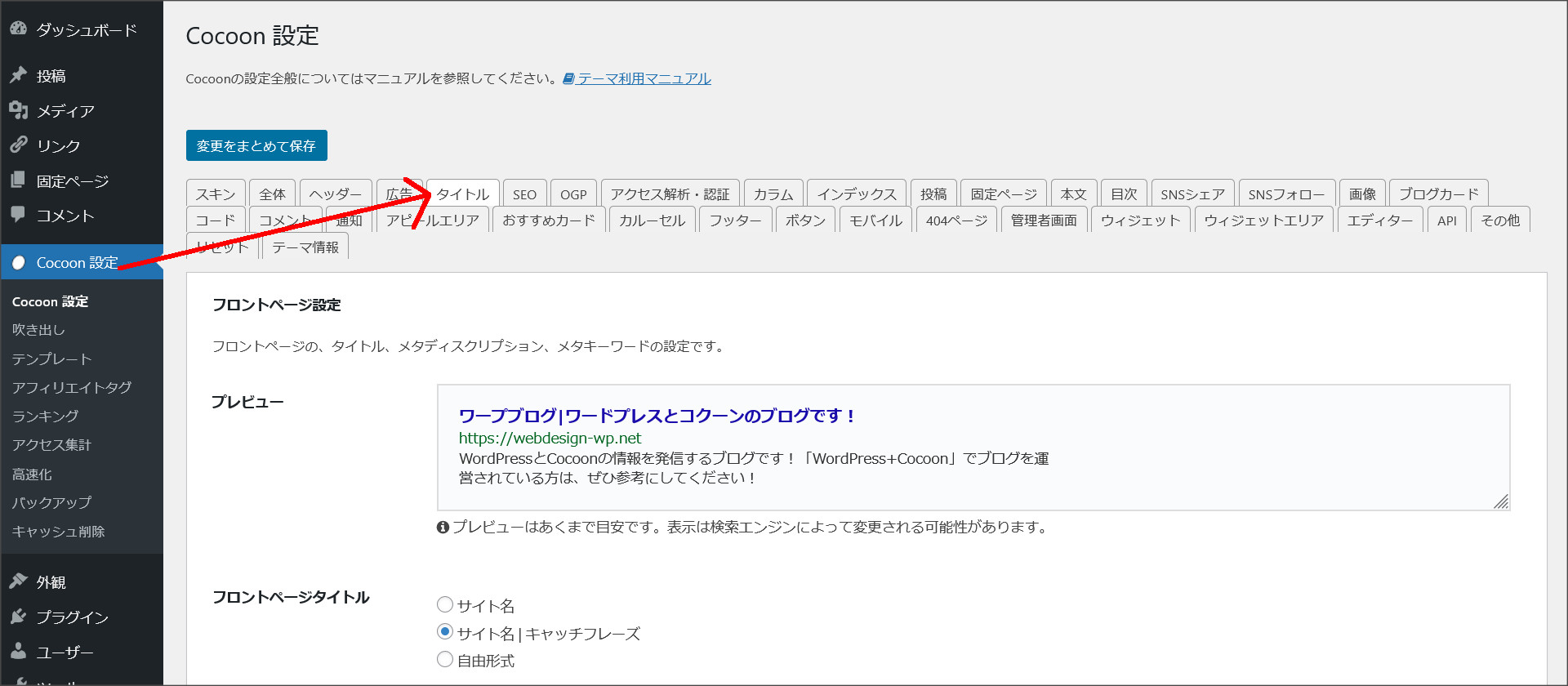Open the アクセス解析・認証 tab
Screen dimensions: 1568x686
(670, 194)
